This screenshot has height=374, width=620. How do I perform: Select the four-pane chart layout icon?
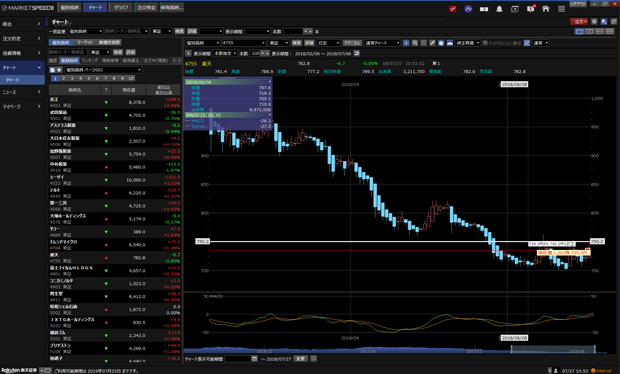coord(610,31)
